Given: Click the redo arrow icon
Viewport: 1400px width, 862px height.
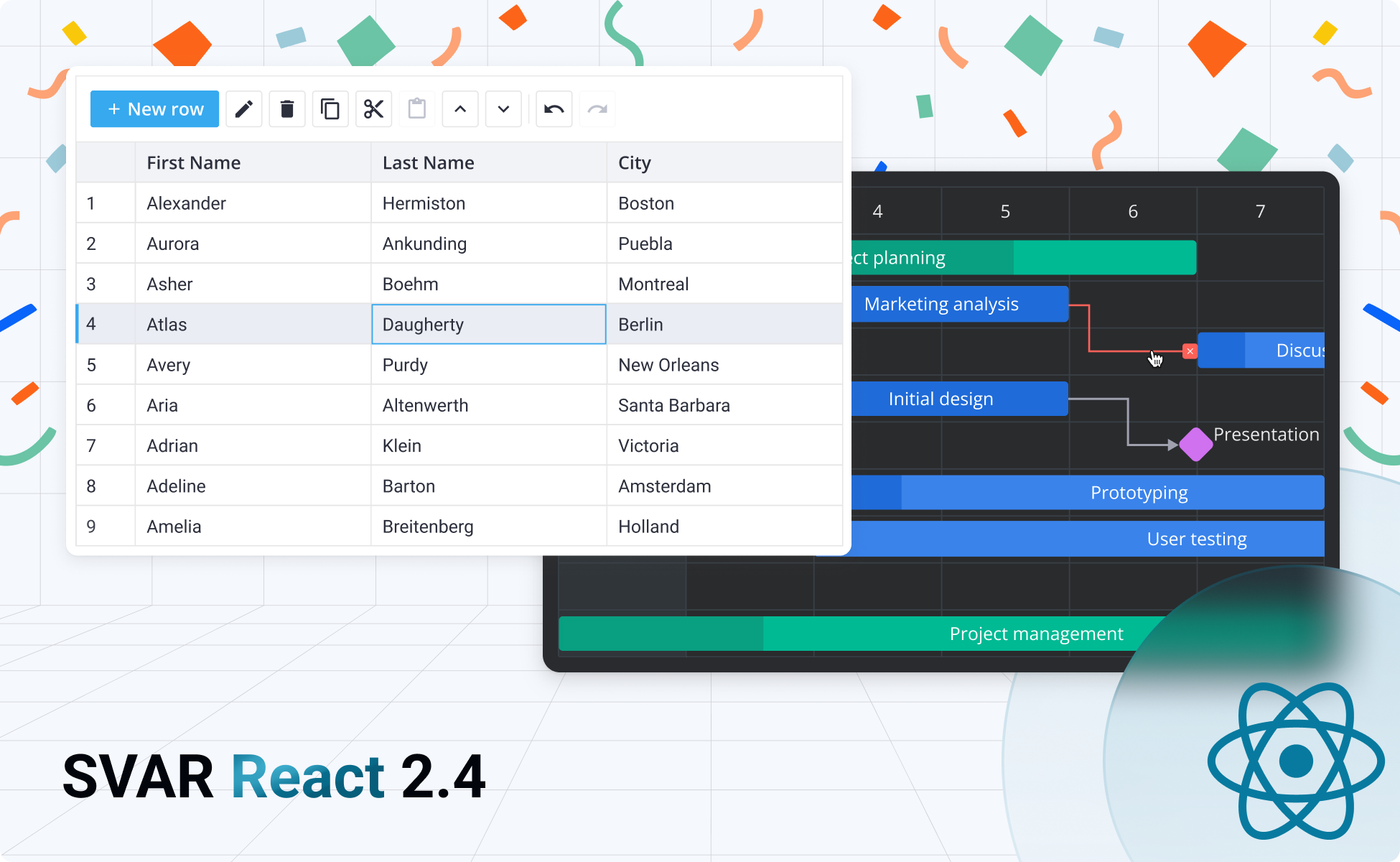Looking at the screenshot, I should 597,108.
